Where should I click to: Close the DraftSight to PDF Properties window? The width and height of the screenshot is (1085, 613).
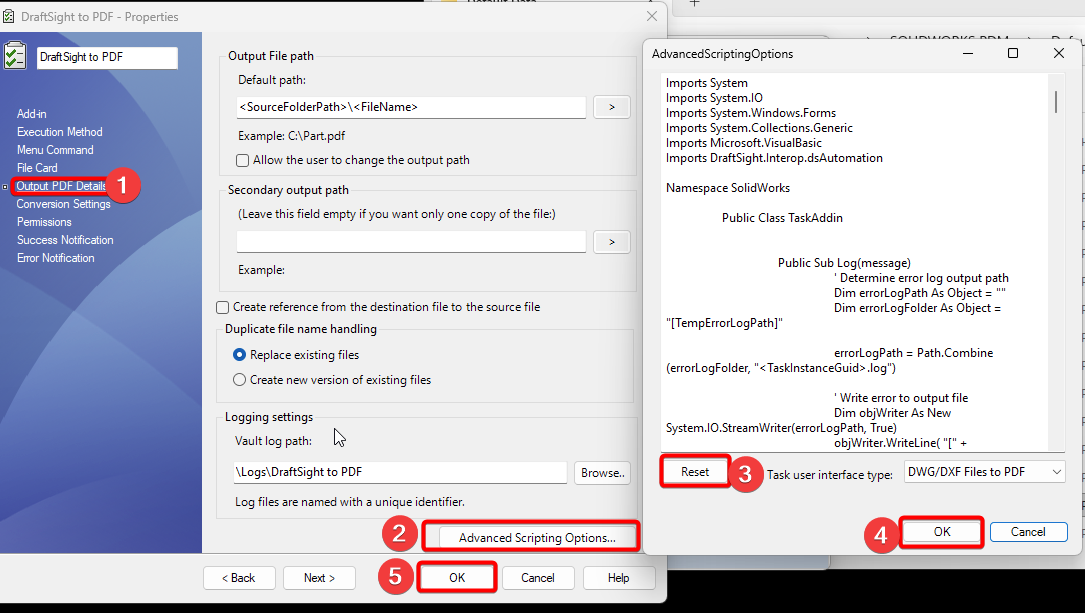pos(651,16)
